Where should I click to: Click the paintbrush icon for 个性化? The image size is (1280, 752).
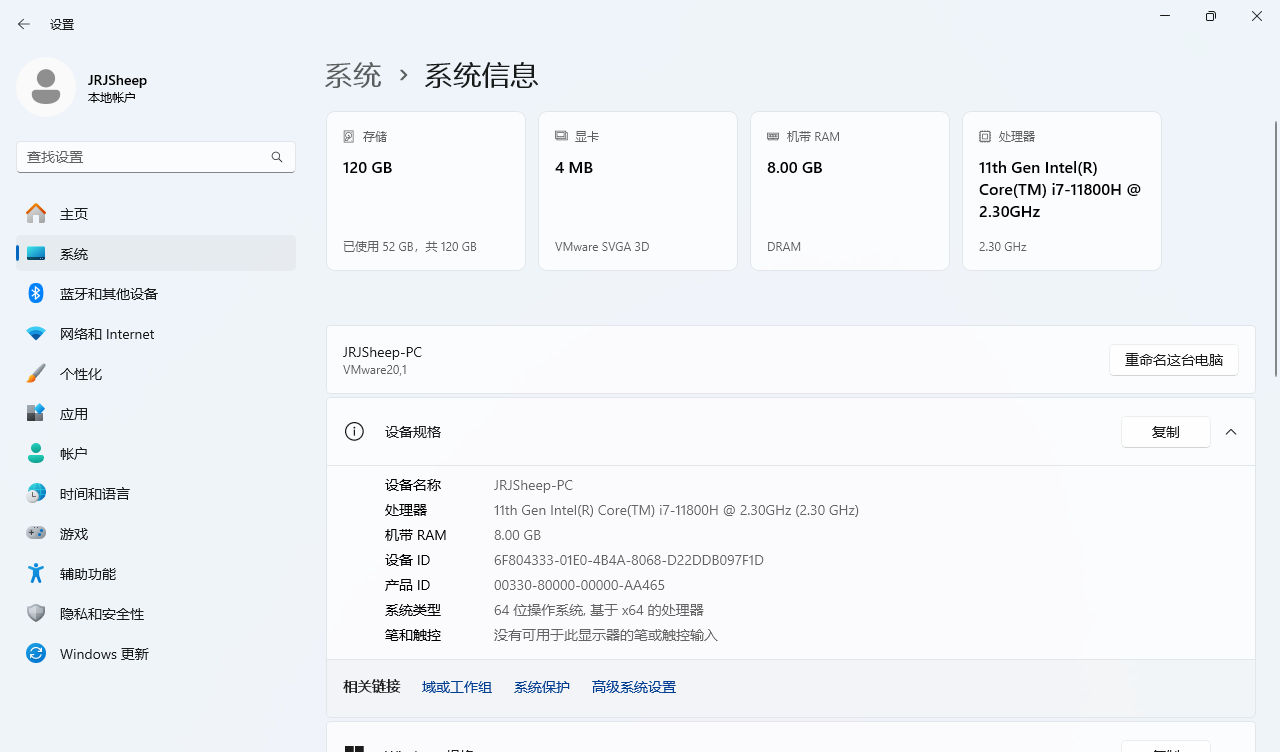click(36, 373)
